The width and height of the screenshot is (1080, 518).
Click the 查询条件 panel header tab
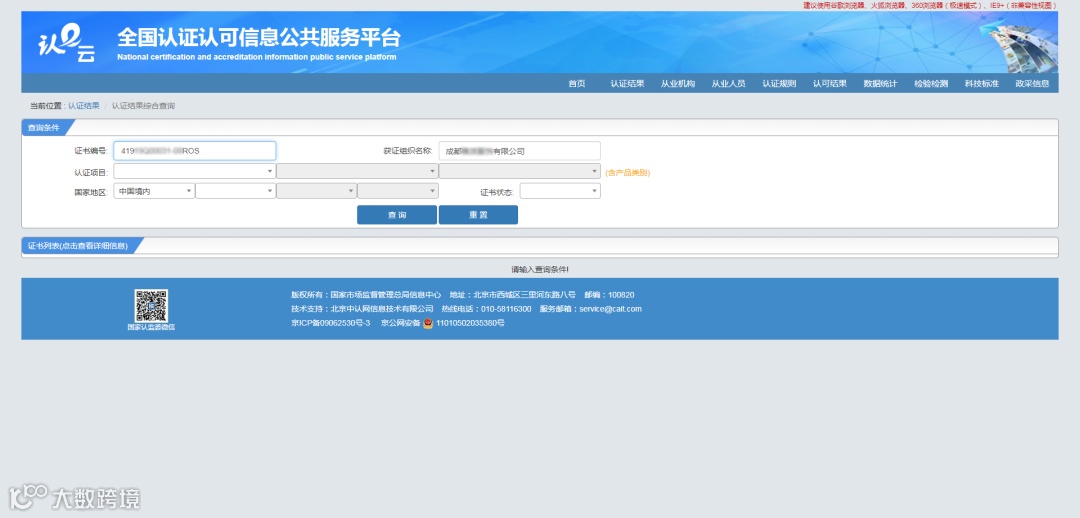pyautogui.click(x=43, y=127)
